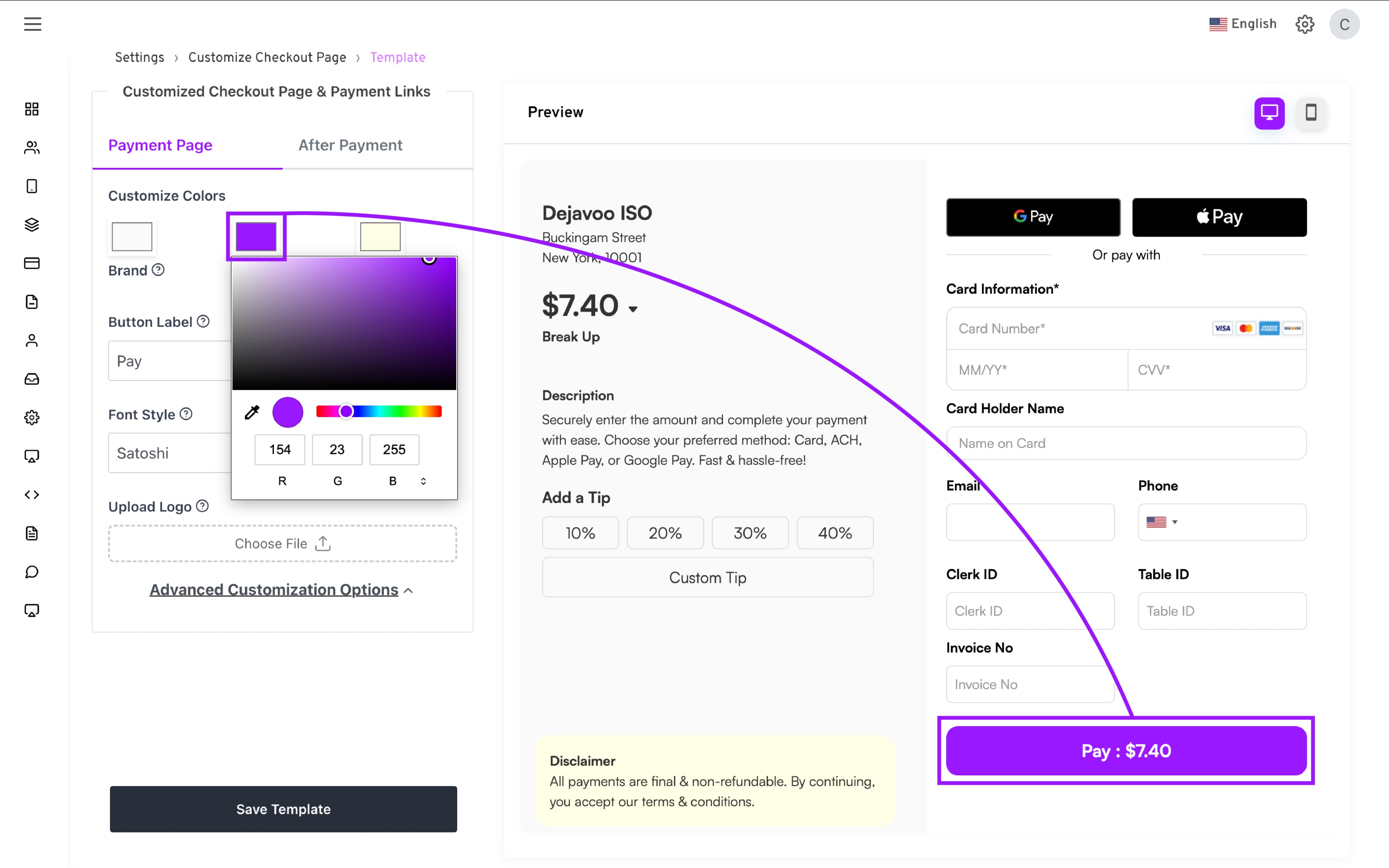Open the users group sidebar icon
The width and height of the screenshot is (1389, 868).
click(x=32, y=148)
